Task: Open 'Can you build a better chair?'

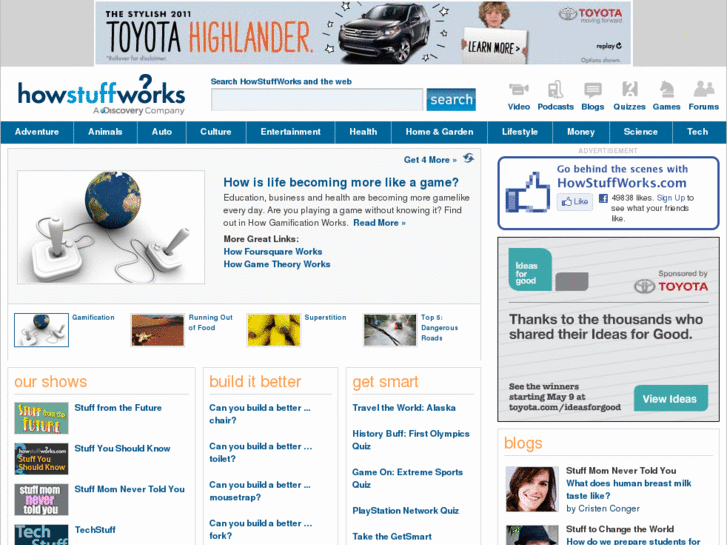Action: pyautogui.click(x=260, y=414)
